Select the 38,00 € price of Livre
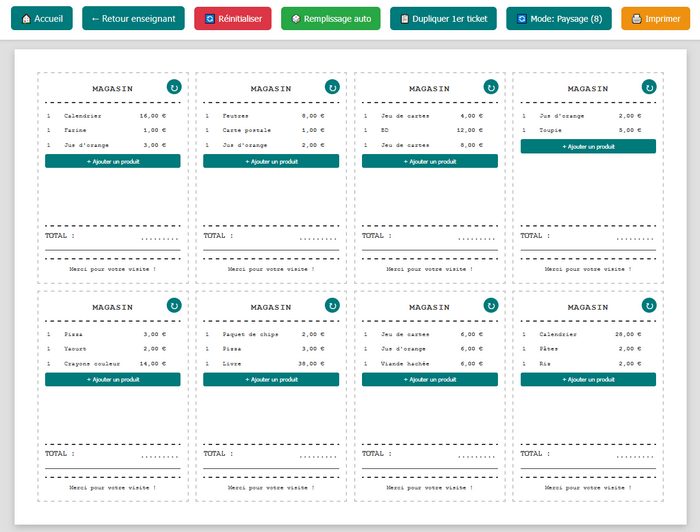 click(x=312, y=364)
